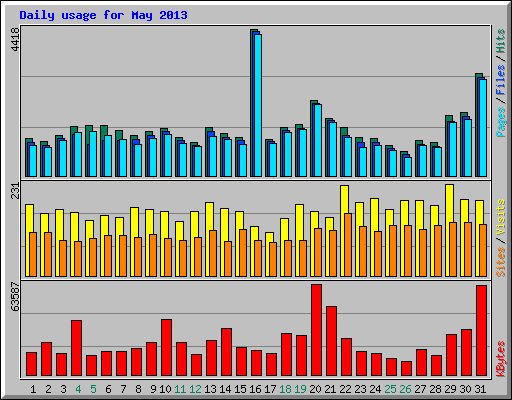Select the red KBytes bar for day 31
This screenshot has height=400, width=512.
click(x=481, y=330)
